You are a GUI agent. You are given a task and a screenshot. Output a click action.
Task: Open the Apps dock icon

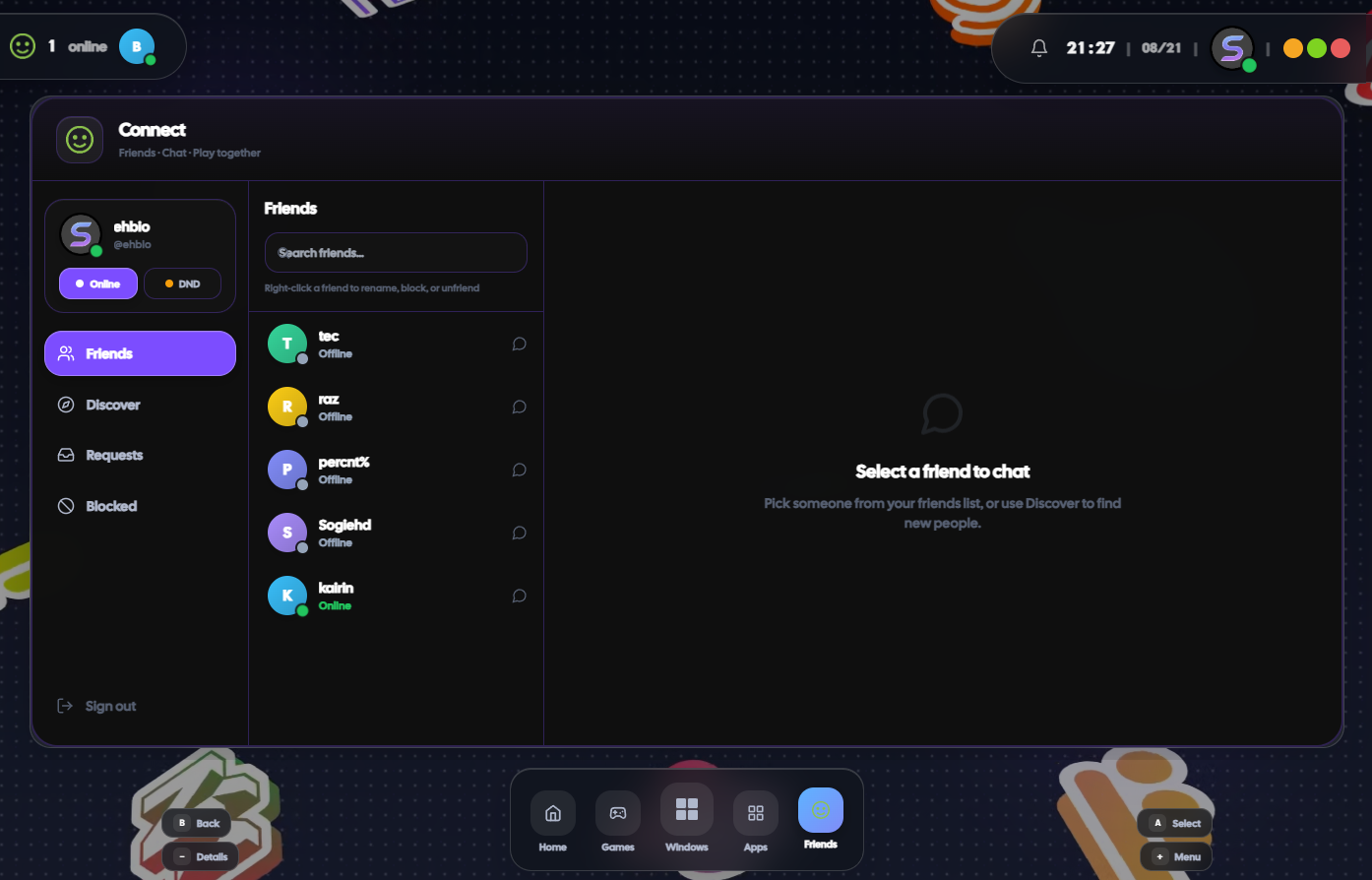coord(756,813)
